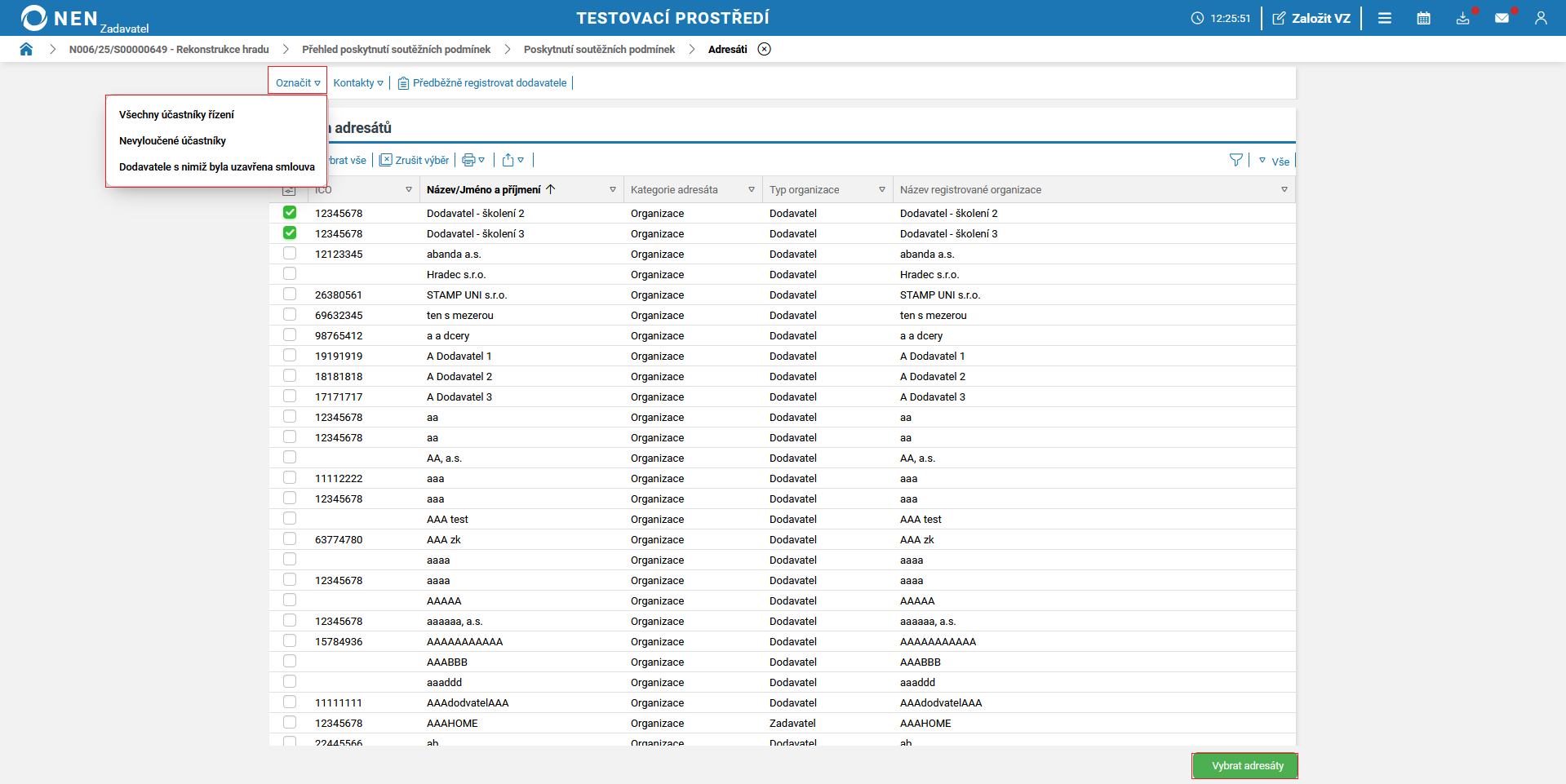The height and width of the screenshot is (784, 1566).
Task: Expand the print options arrow
Action: (x=481, y=160)
